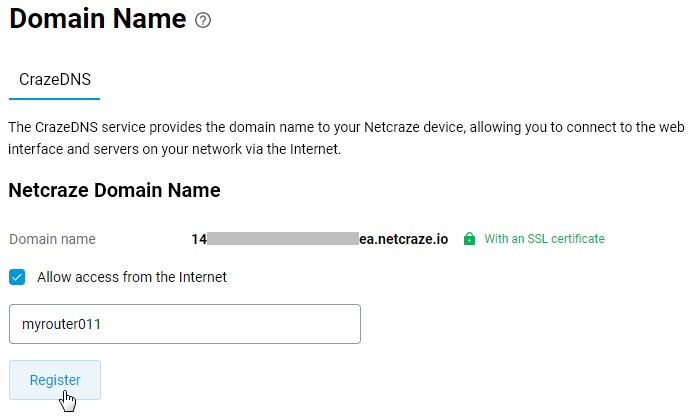This screenshot has height=419, width=692.
Task: Click the 'Netcraze Domain Name' section heading
Action: [114, 190]
